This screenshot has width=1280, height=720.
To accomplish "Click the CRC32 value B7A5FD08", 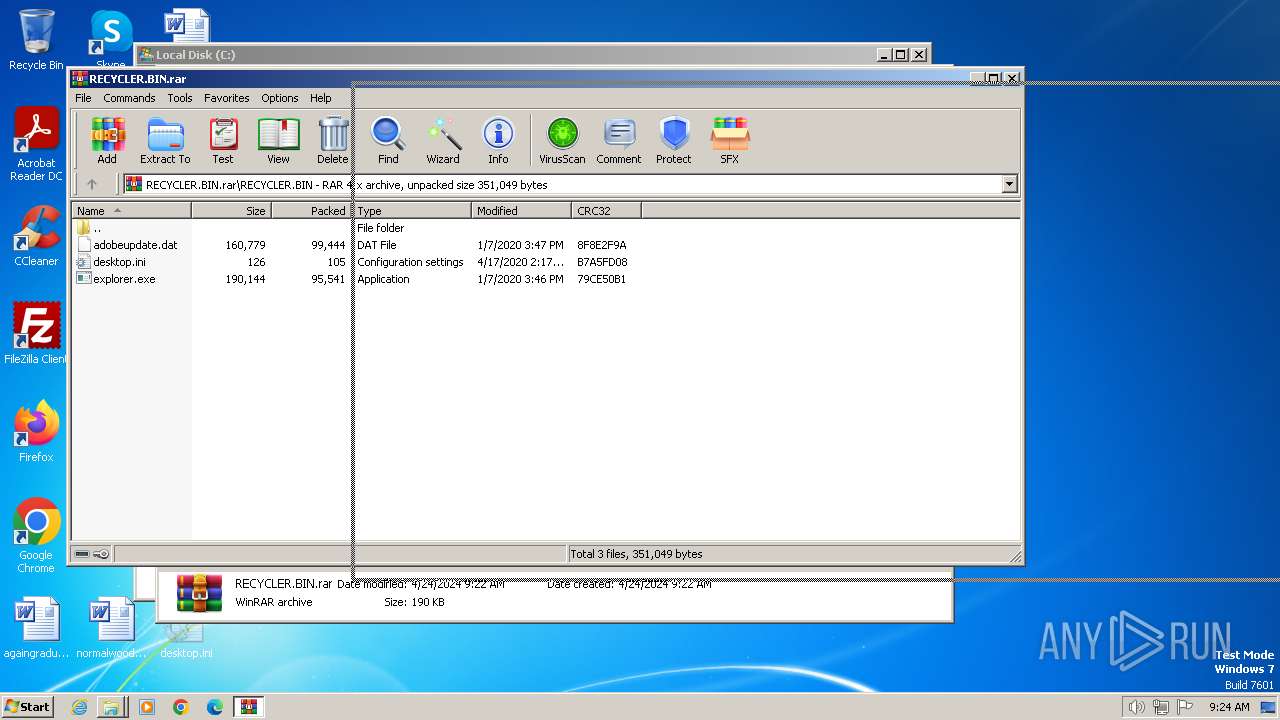I will click(x=602, y=262).
